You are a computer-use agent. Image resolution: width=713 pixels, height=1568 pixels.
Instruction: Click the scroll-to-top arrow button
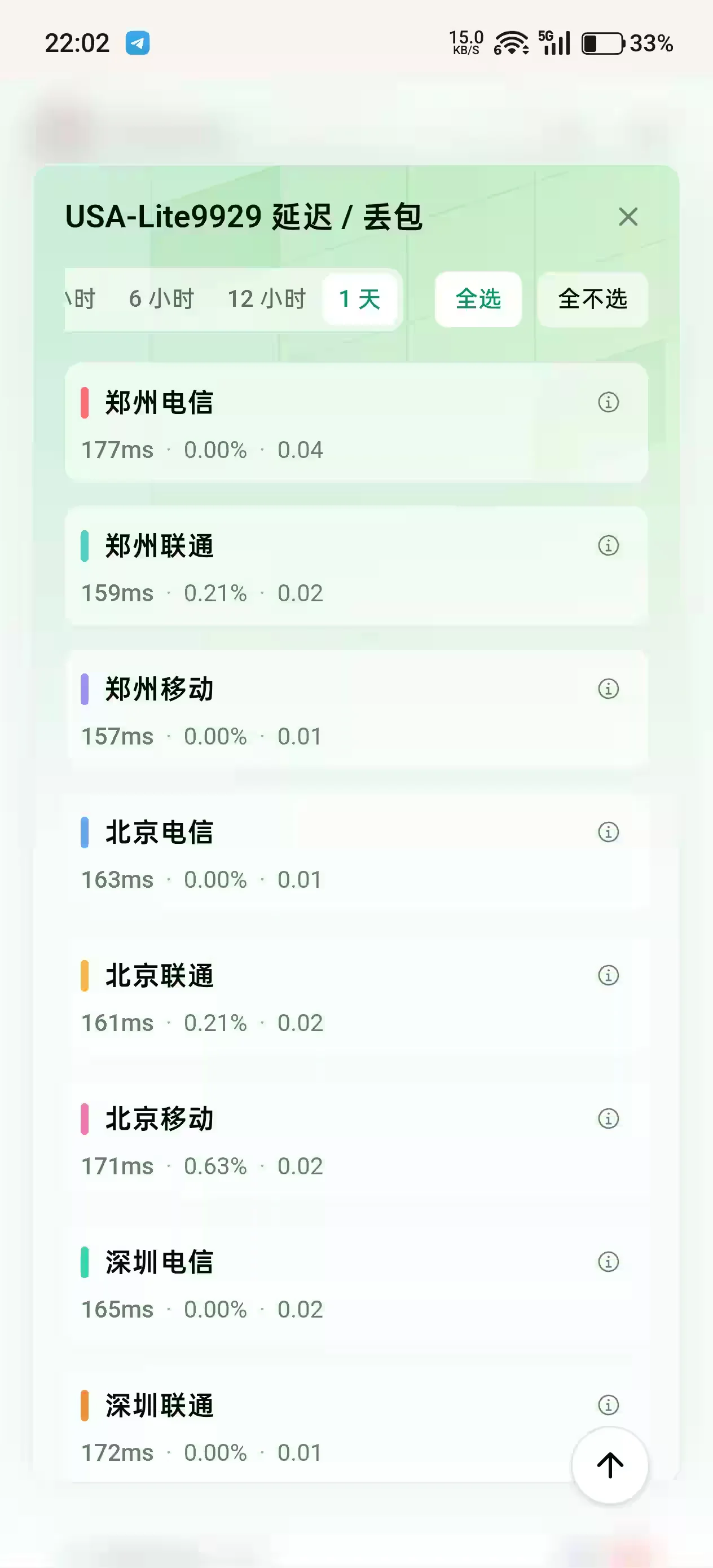point(609,1465)
